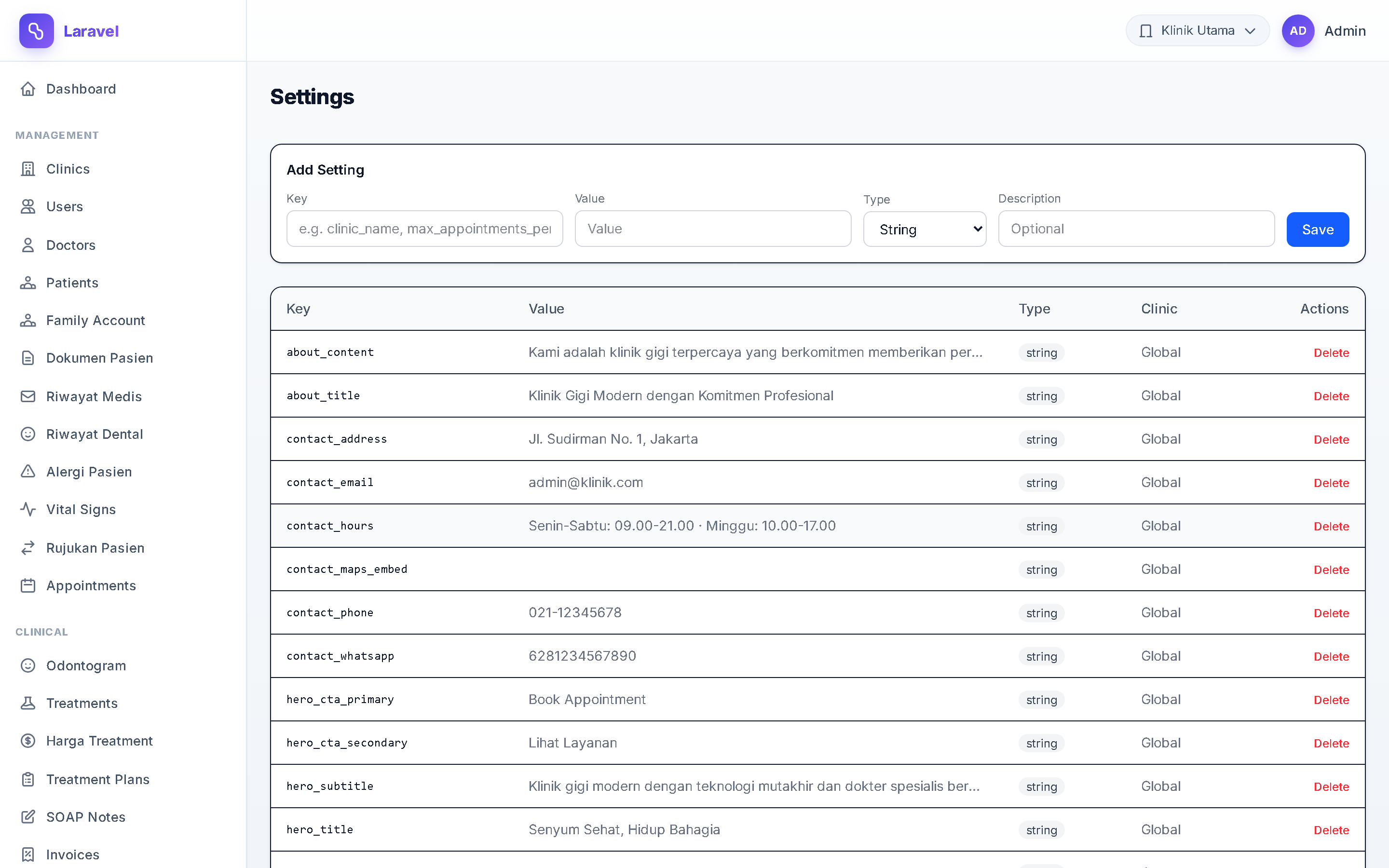Click the bookmark icon beside Klinik Utama
This screenshot has height=868, width=1389.
[1145, 31]
